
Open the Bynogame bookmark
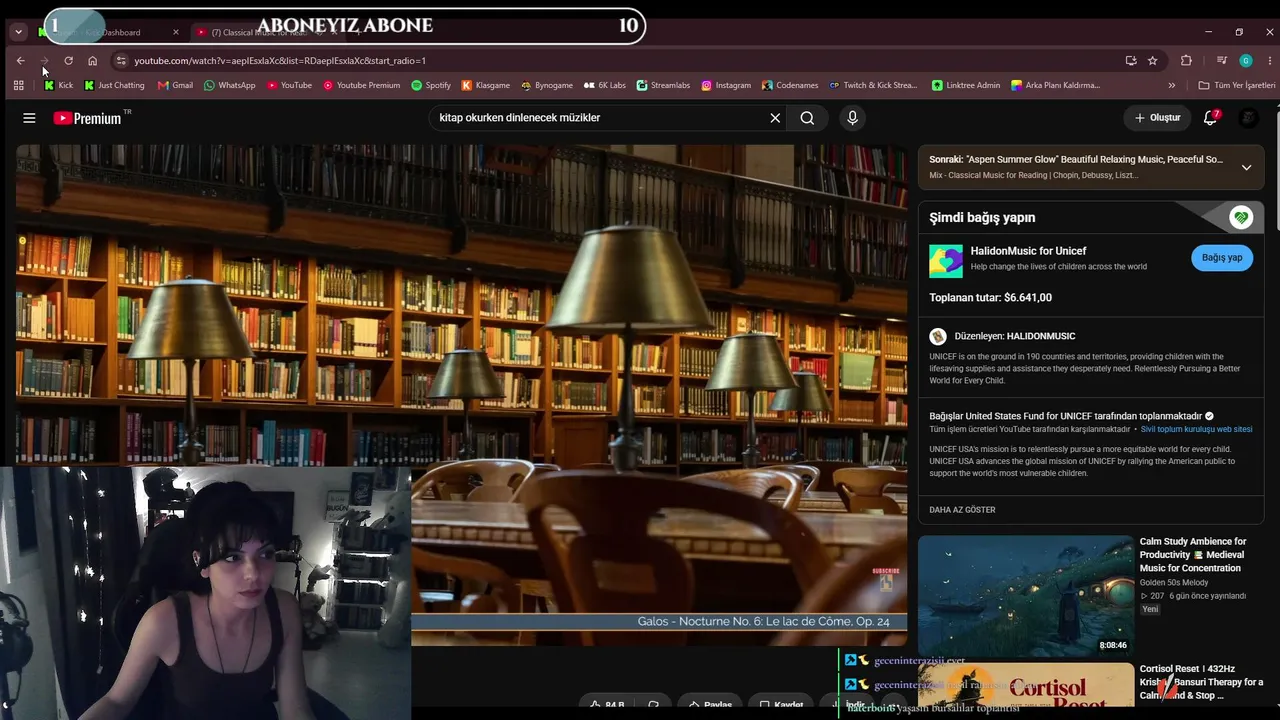[546, 85]
